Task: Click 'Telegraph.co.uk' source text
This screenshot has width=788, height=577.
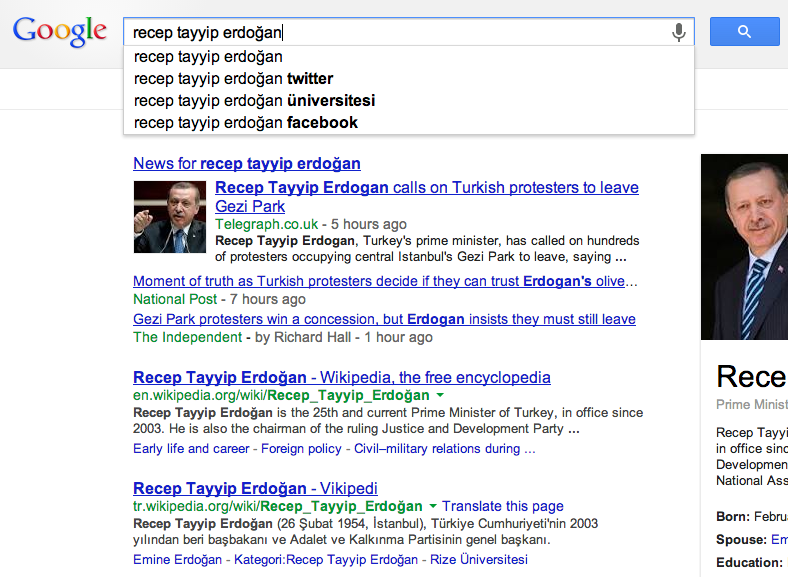Action: pyautogui.click(x=266, y=224)
